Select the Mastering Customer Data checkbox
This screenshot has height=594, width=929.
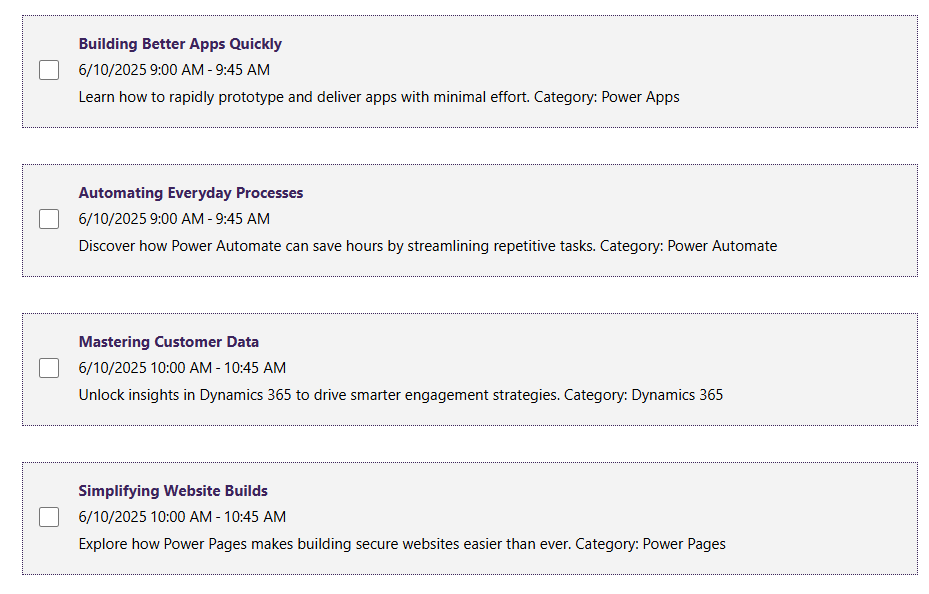pos(49,368)
